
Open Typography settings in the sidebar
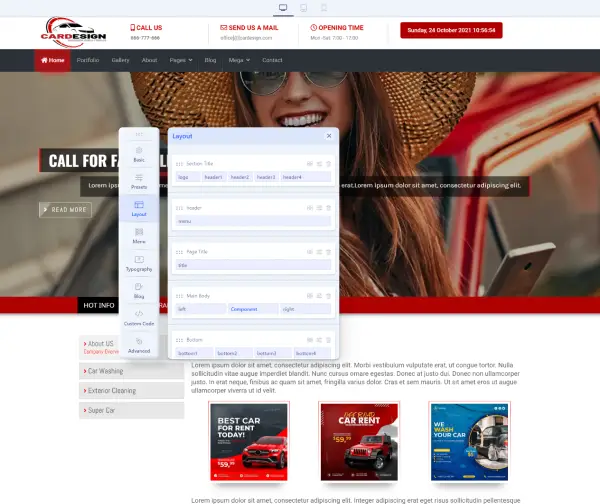click(x=139, y=263)
